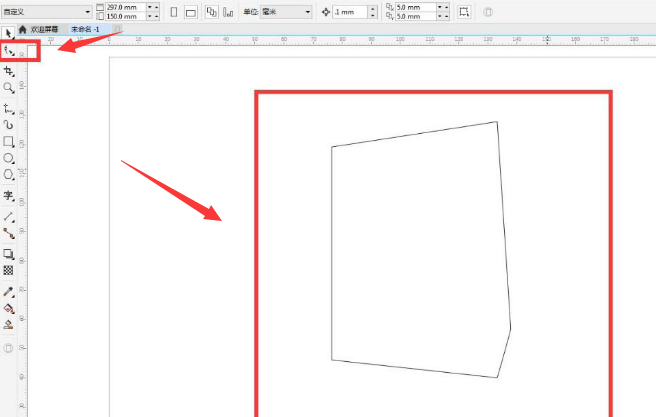Switch to the 未命名 -1 document tab
656x417 pixels.
pos(85,29)
